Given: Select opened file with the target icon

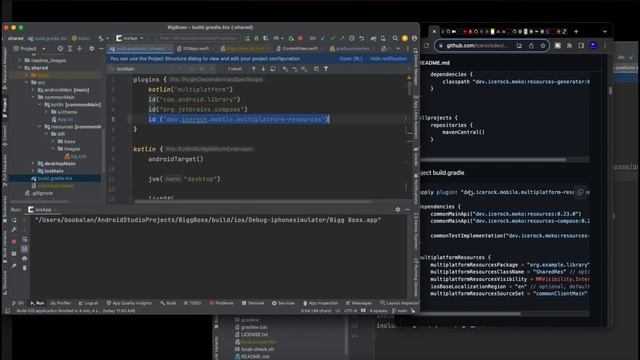Looking at the screenshot, I should click(x=60, y=49).
